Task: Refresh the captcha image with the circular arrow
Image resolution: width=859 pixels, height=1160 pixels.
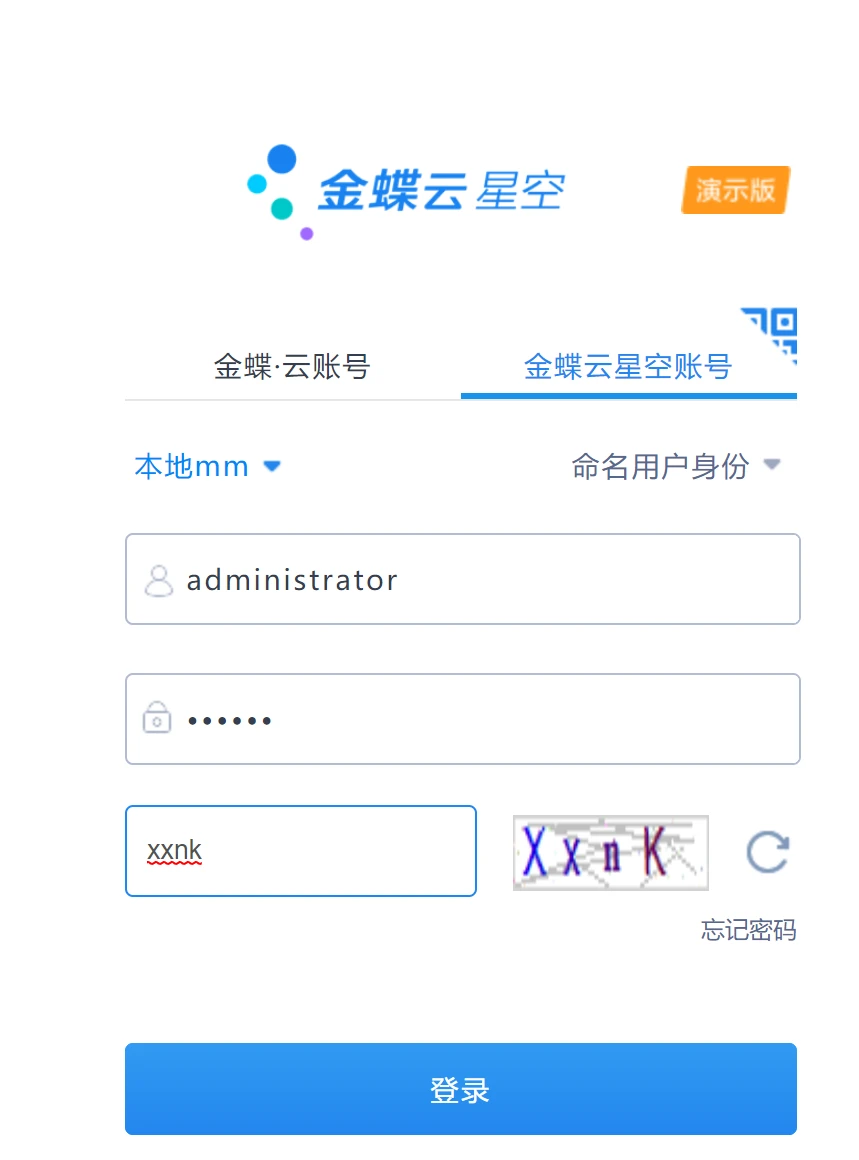Action: tap(768, 852)
